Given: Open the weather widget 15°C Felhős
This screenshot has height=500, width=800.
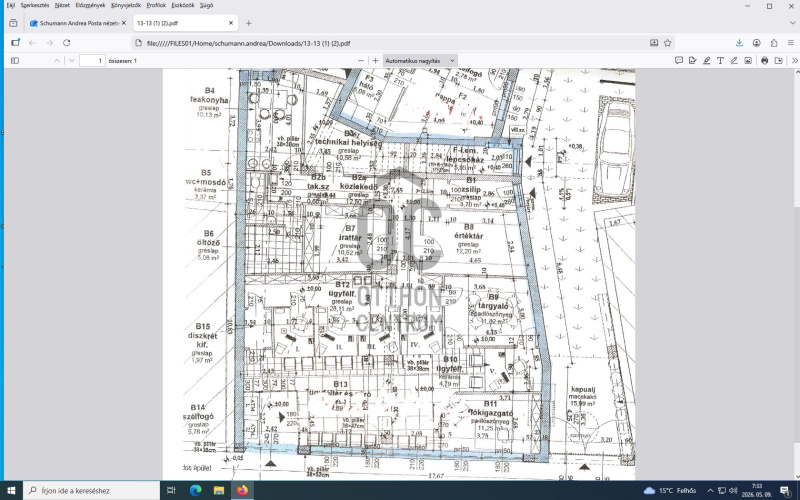Looking at the screenshot, I should click(x=670, y=490).
